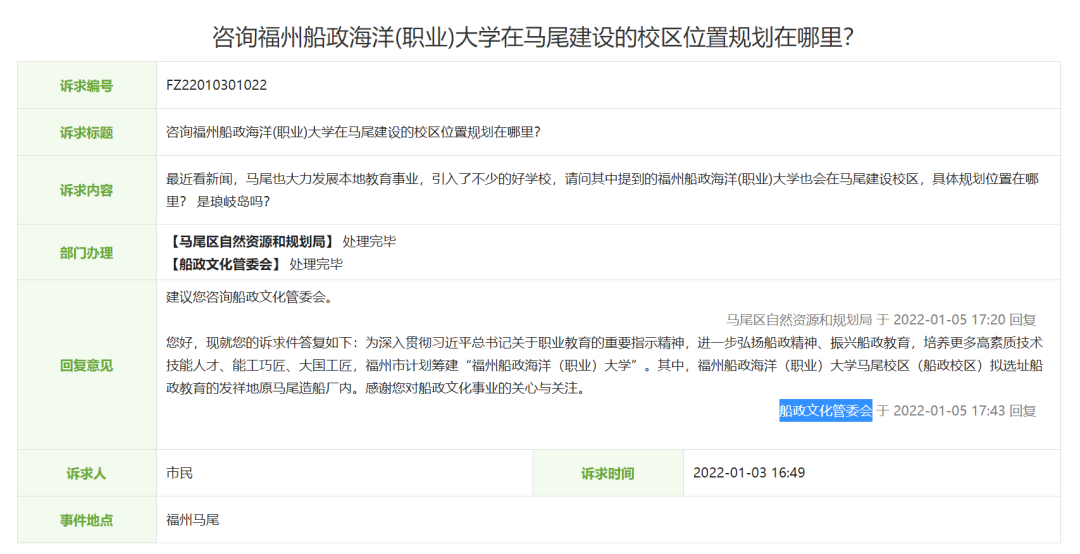This screenshot has height=554, width=1080.
Task: Select the 部门办理 label cell
Action: 87,253
